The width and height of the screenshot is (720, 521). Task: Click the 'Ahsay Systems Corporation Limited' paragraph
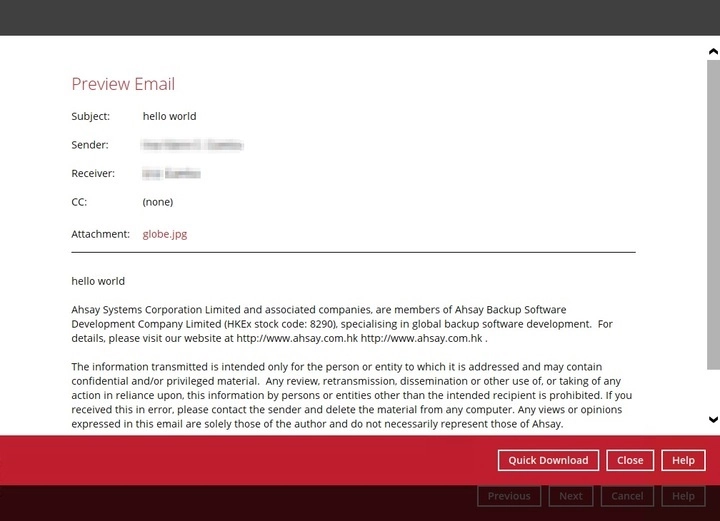342,324
